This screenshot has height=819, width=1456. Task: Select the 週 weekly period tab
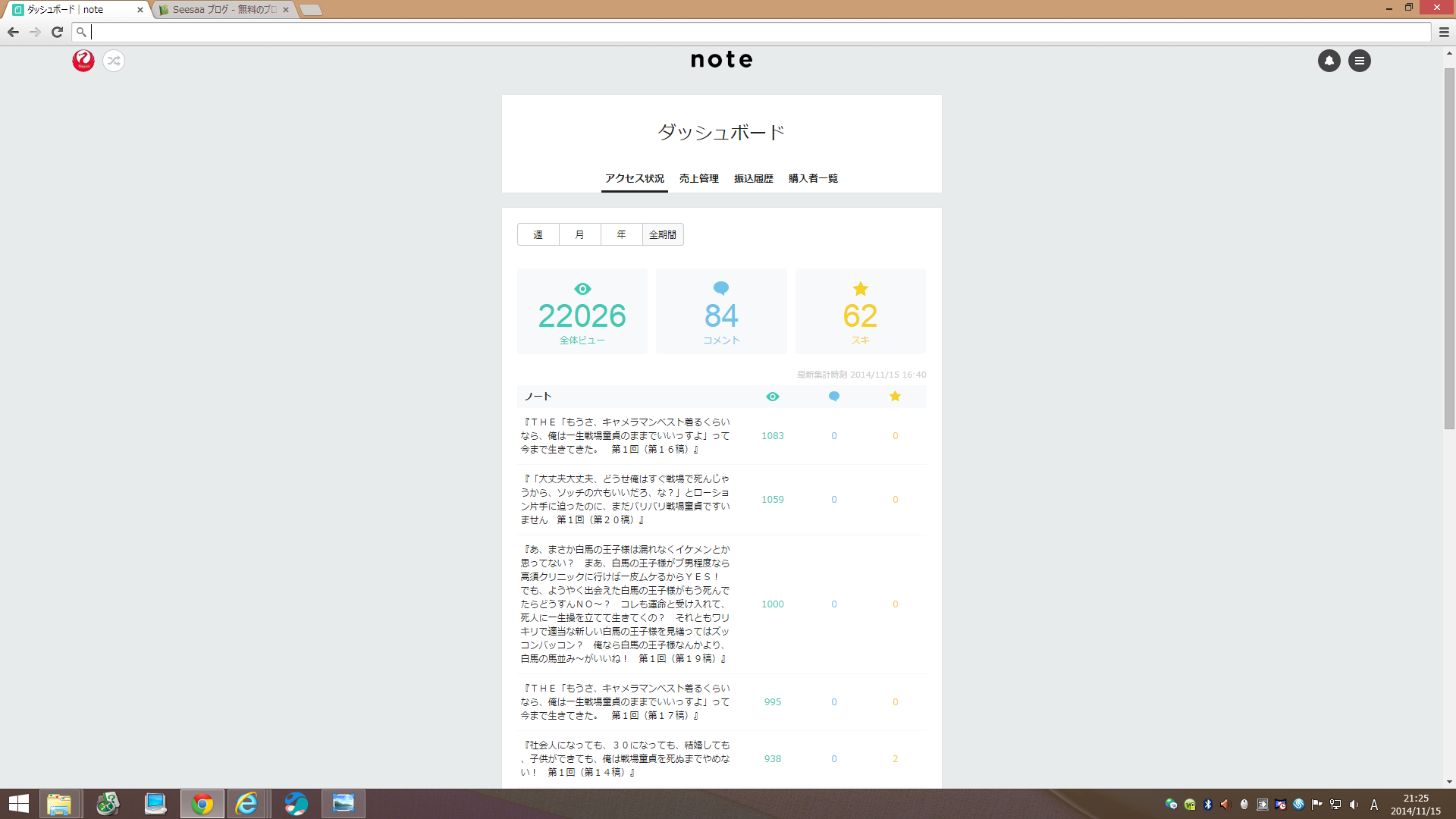tap(539, 233)
